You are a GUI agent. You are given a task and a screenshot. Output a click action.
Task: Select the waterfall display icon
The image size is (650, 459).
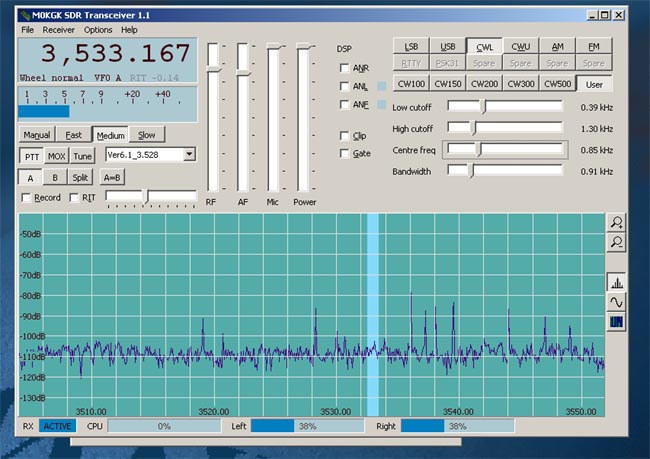tap(617, 321)
